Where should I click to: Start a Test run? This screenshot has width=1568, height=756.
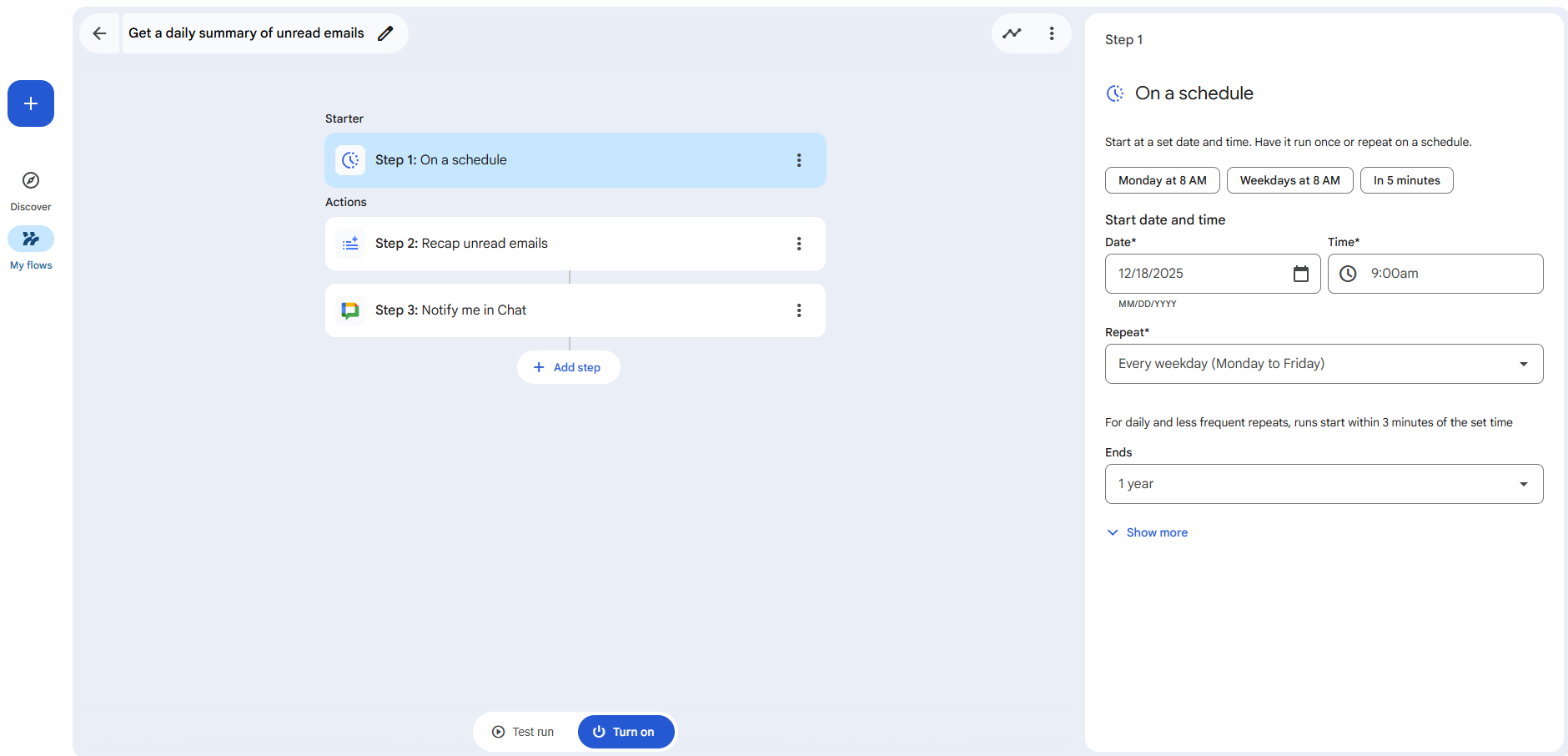click(524, 732)
